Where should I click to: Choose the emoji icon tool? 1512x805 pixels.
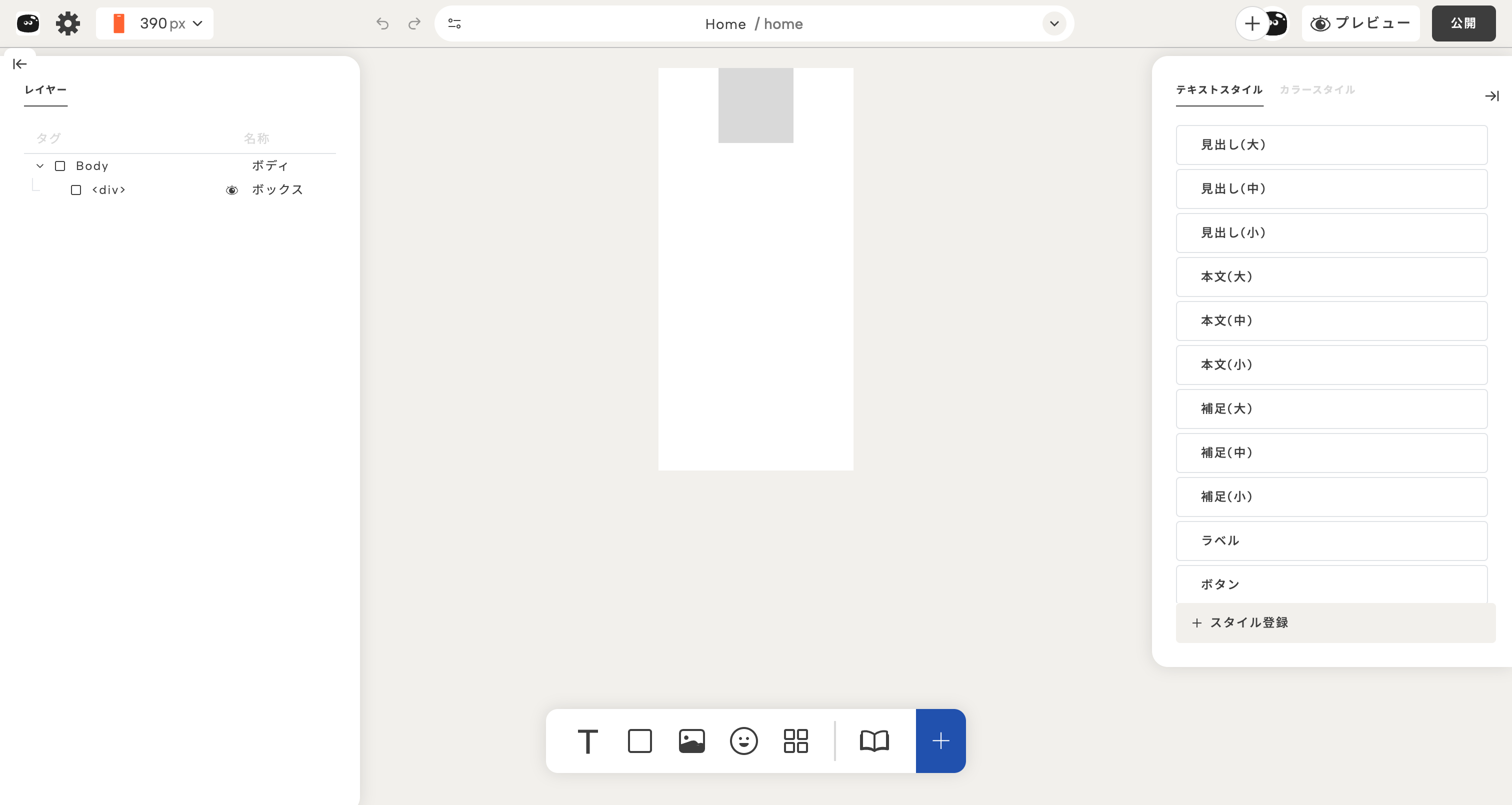743,741
